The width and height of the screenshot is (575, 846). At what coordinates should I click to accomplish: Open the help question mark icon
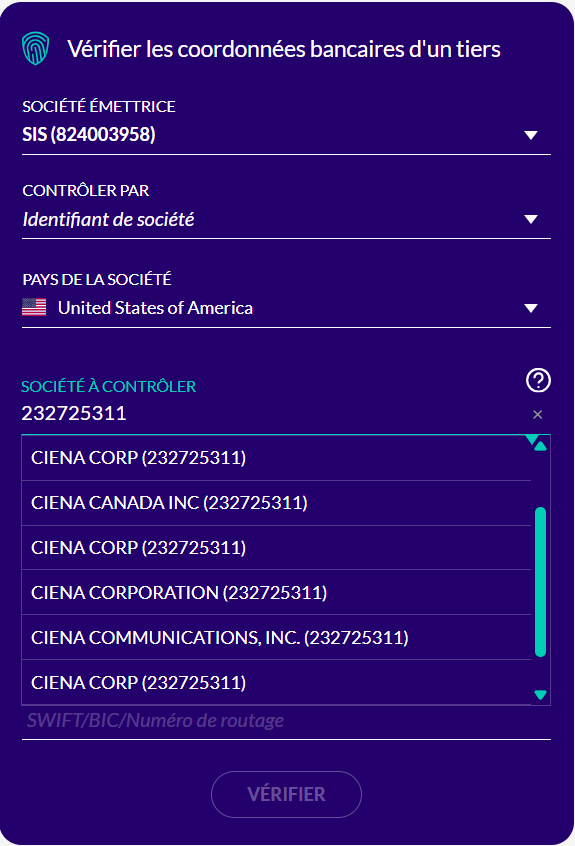pyautogui.click(x=538, y=380)
